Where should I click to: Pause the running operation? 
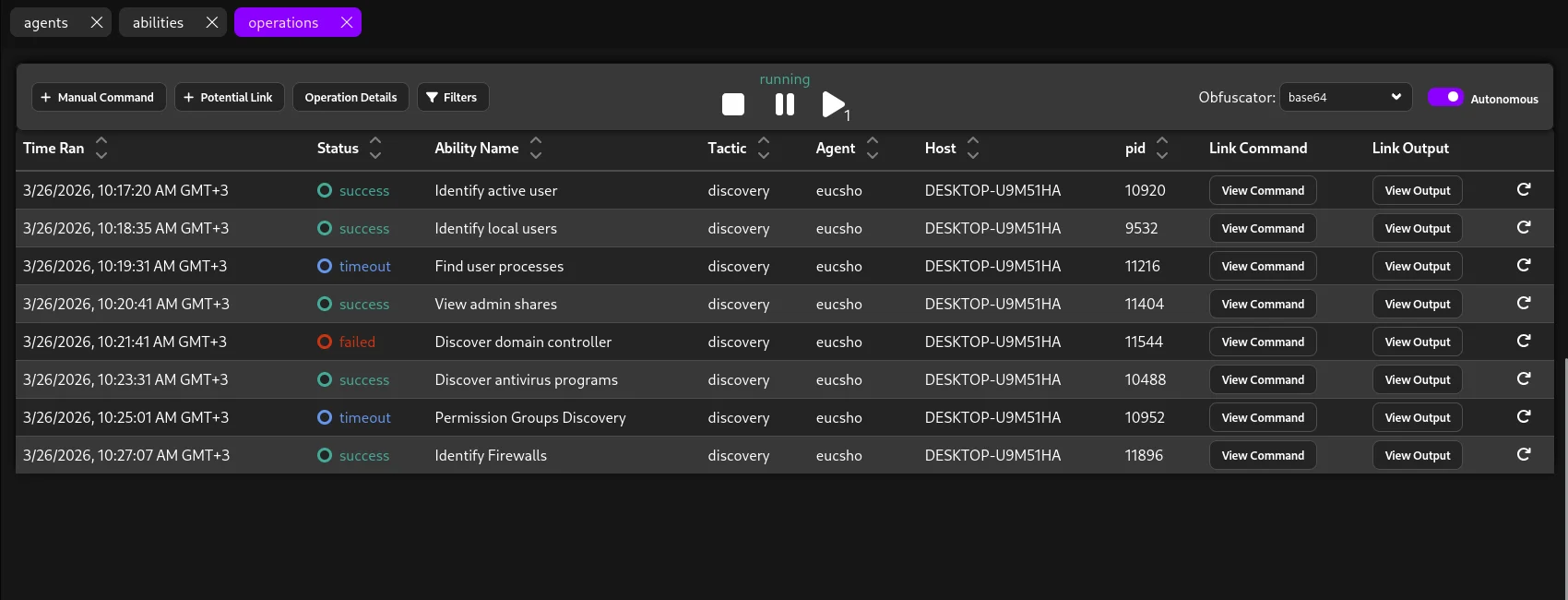tap(785, 104)
